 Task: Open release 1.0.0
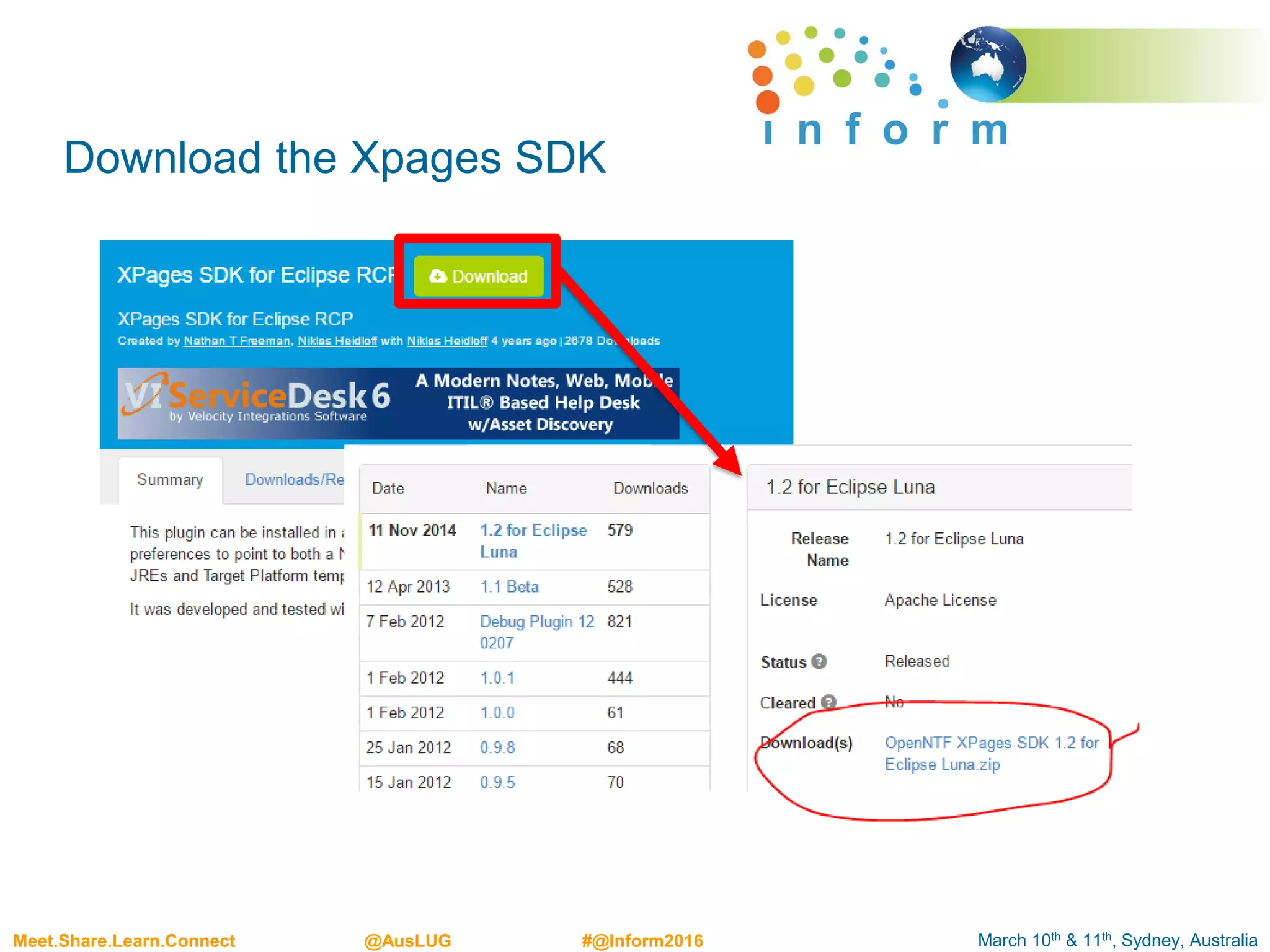(497, 712)
